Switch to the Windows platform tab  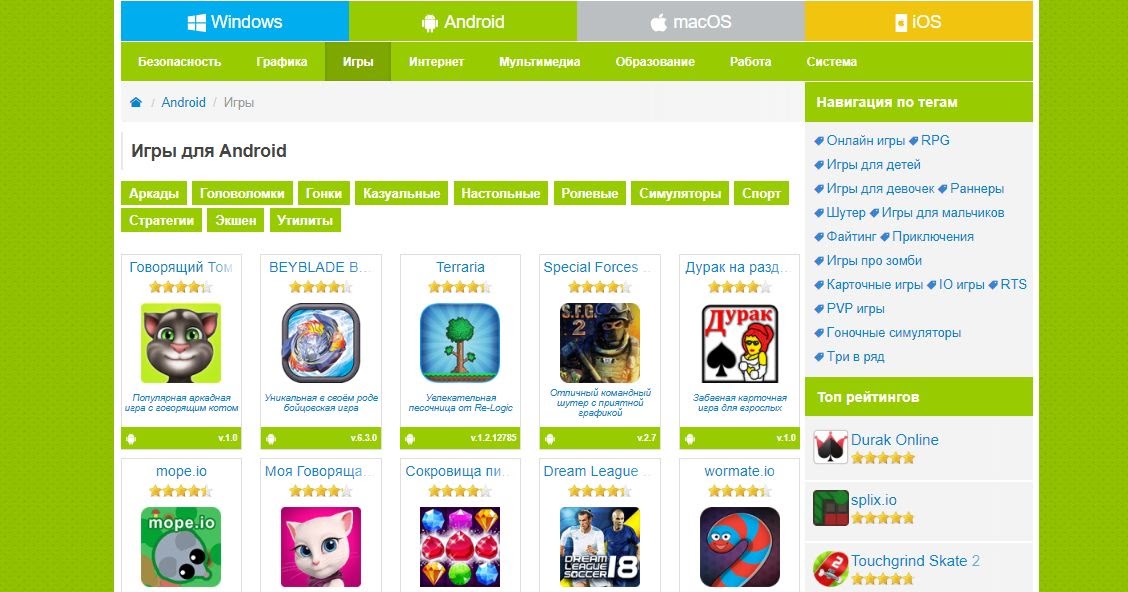pos(235,22)
